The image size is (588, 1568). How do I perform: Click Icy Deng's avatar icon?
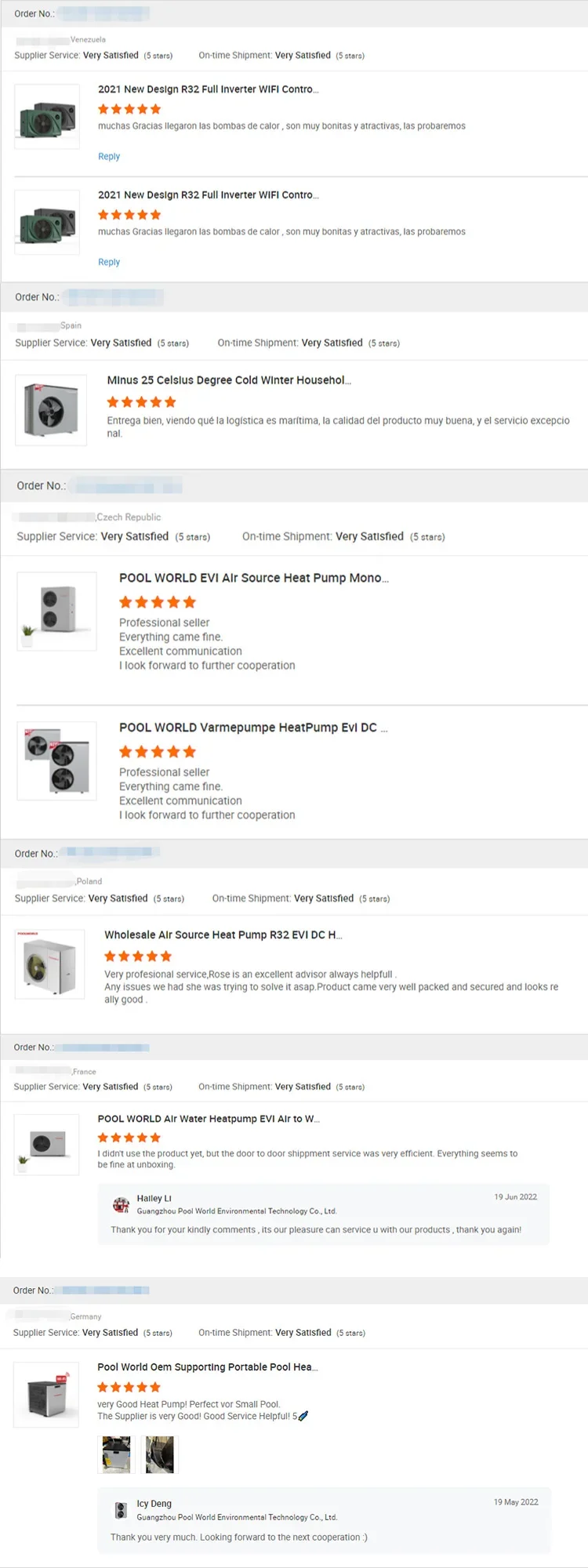(x=121, y=1509)
